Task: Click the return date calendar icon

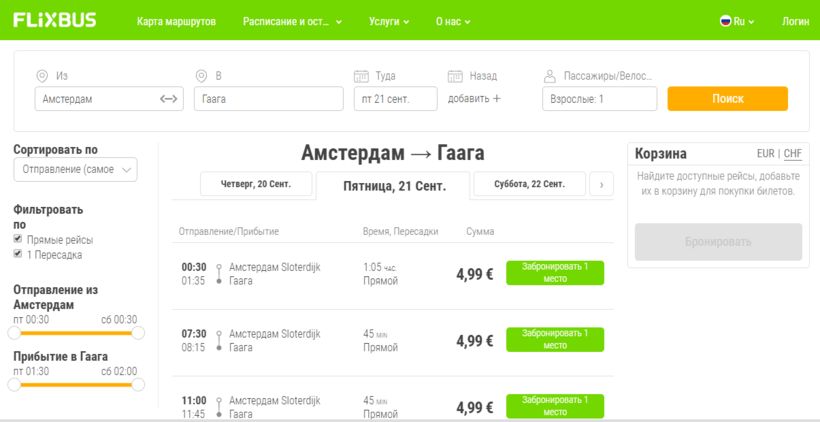Action: pyautogui.click(x=455, y=76)
